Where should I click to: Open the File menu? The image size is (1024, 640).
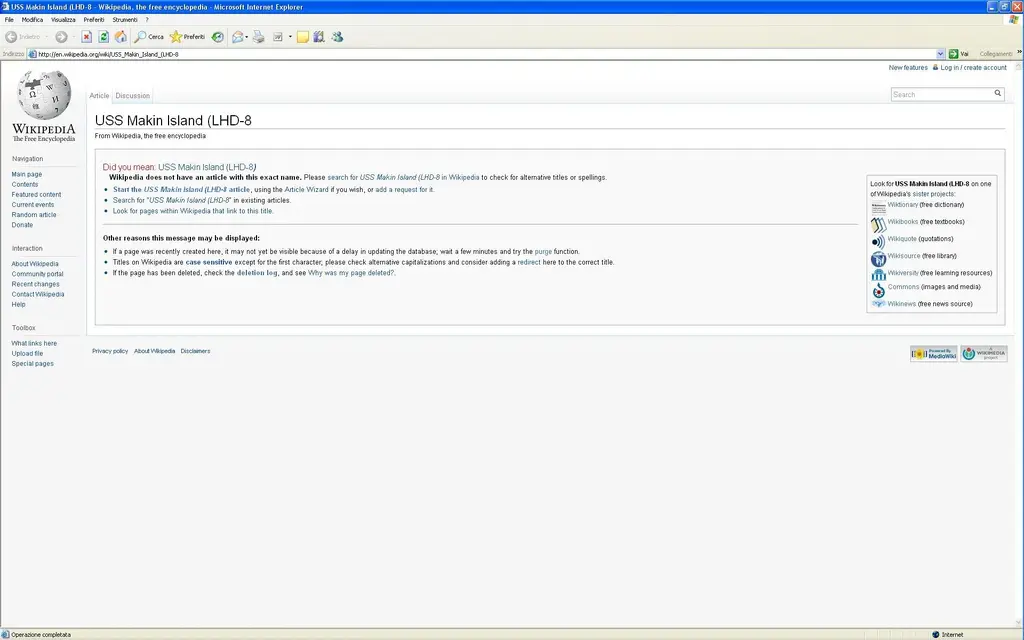[x=9, y=20]
